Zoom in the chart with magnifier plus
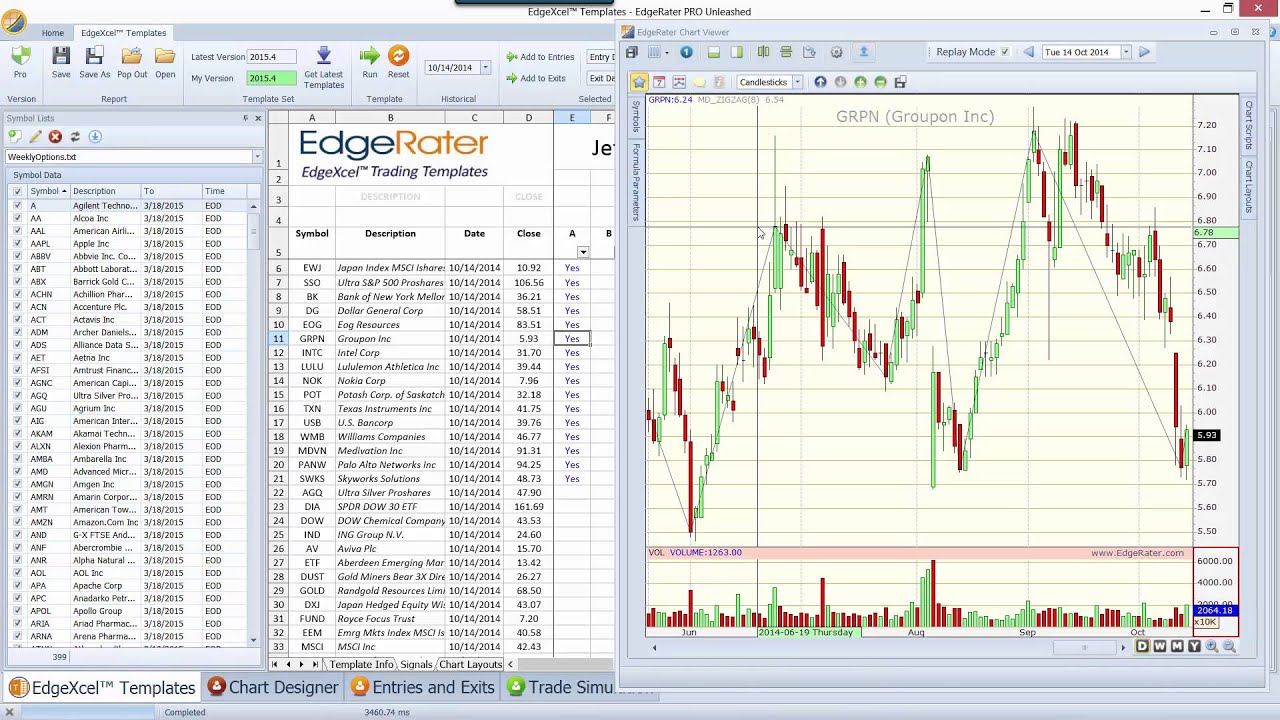This screenshot has width=1280, height=720. click(1212, 647)
